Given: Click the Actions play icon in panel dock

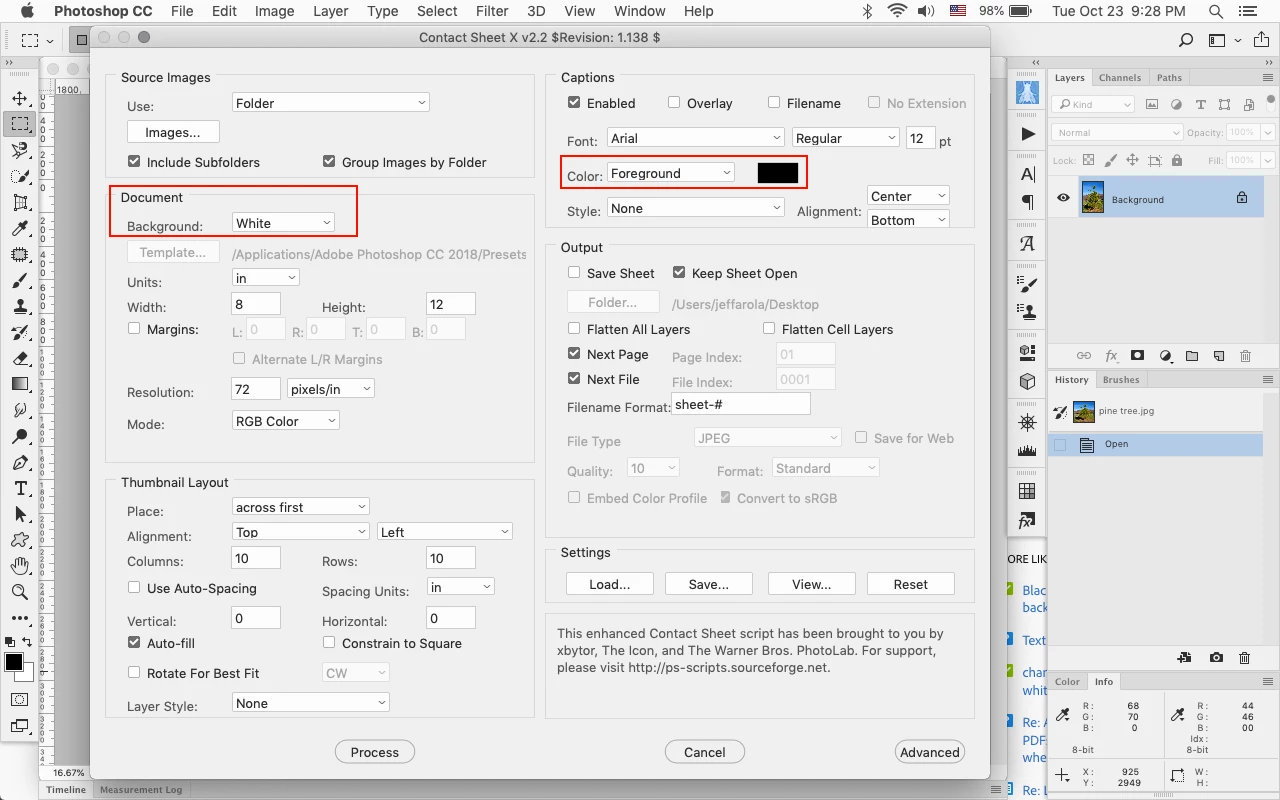Looking at the screenshot, I should (1027, 133).
